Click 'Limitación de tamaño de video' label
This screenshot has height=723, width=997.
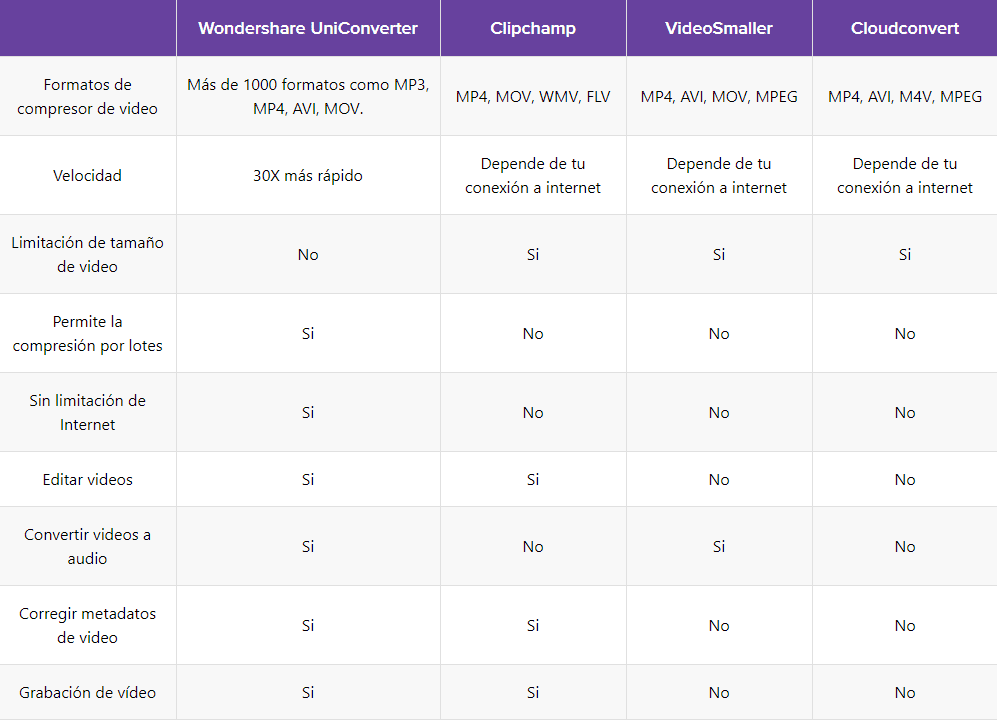click(88, 254)
